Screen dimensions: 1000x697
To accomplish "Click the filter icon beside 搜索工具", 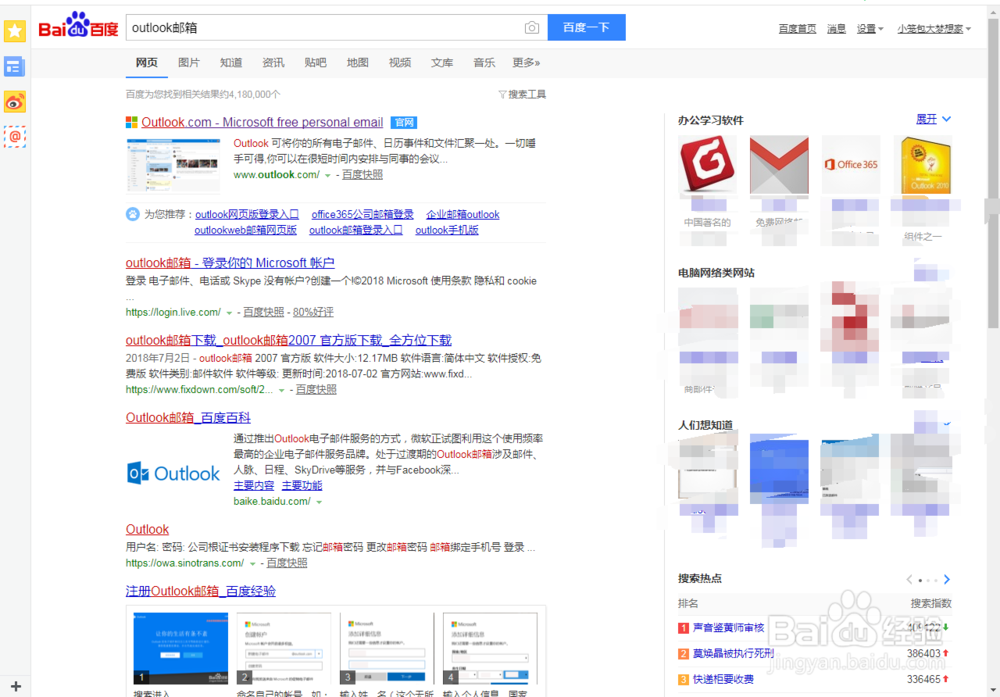I will (502, 94).
